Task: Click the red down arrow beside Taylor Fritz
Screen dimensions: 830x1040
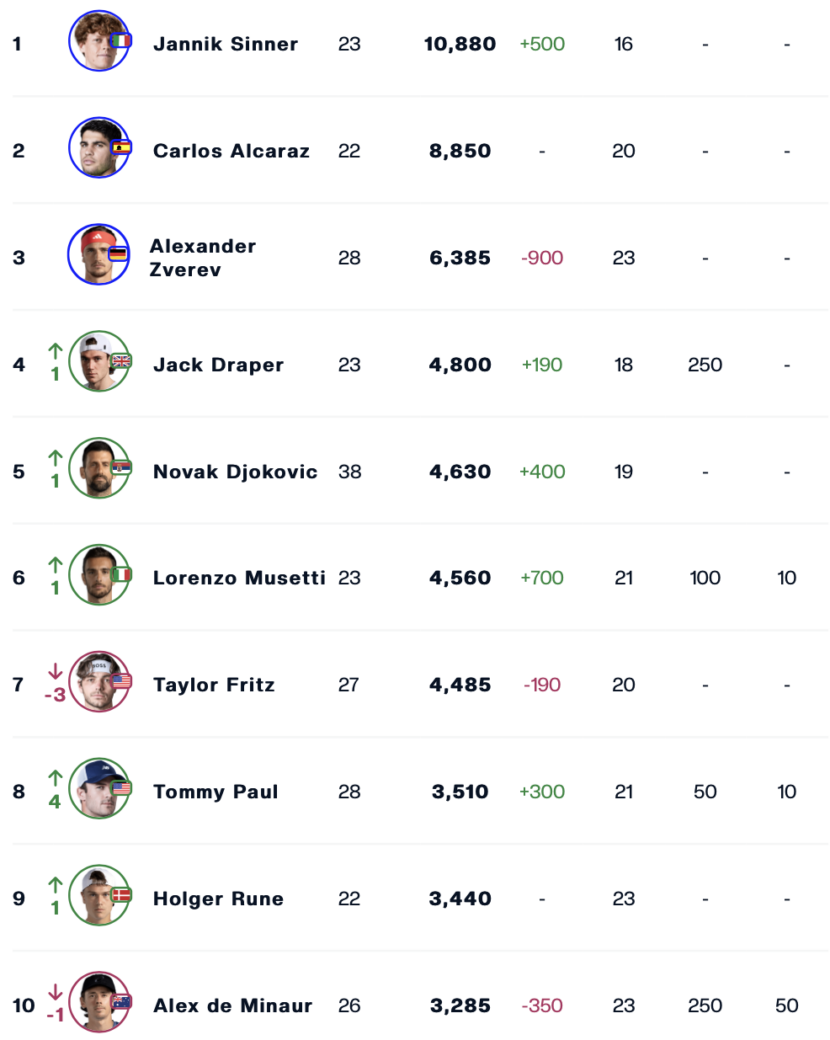Action: coord(55,671)
